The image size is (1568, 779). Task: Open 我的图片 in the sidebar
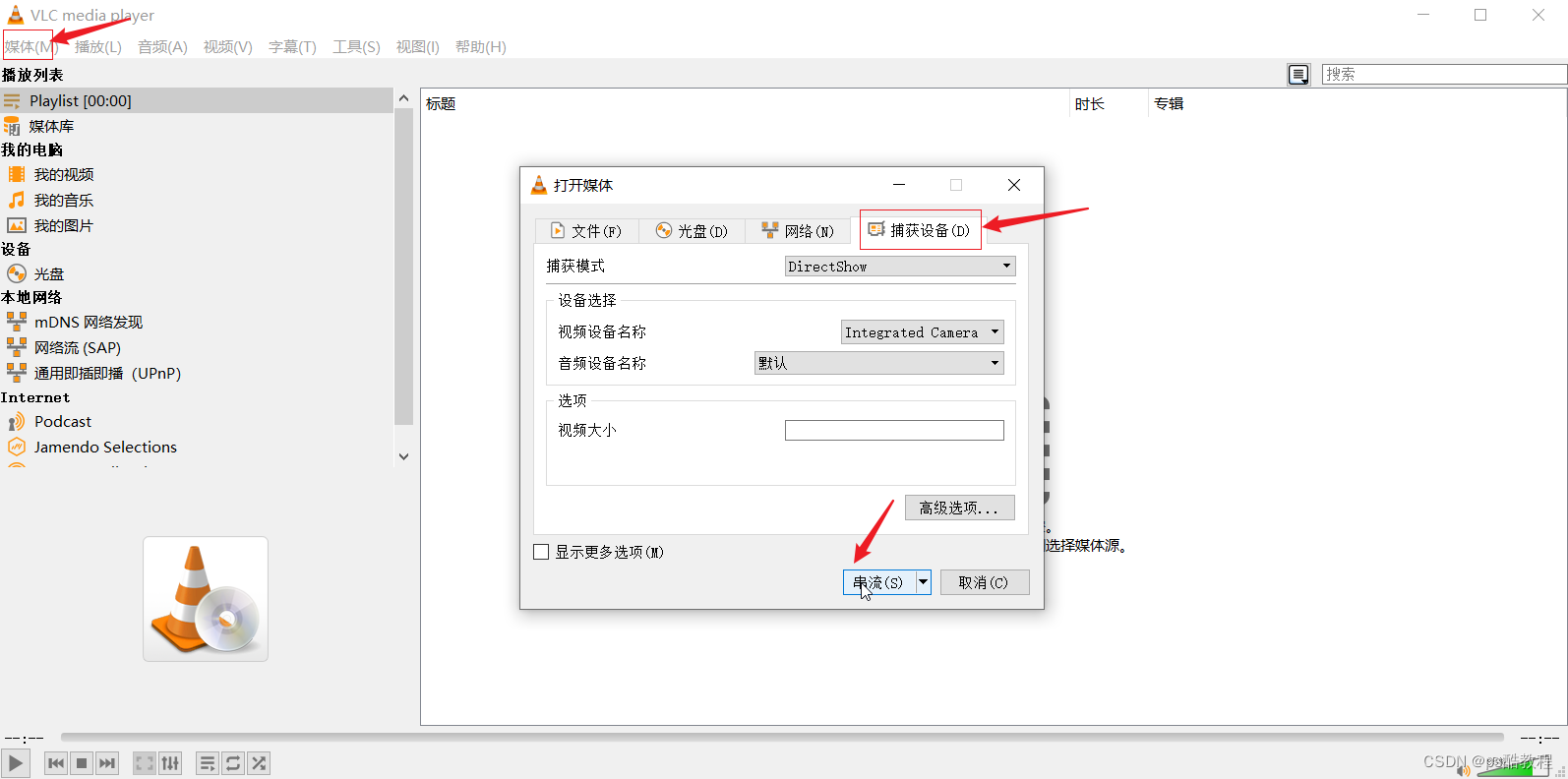(64, 225)
